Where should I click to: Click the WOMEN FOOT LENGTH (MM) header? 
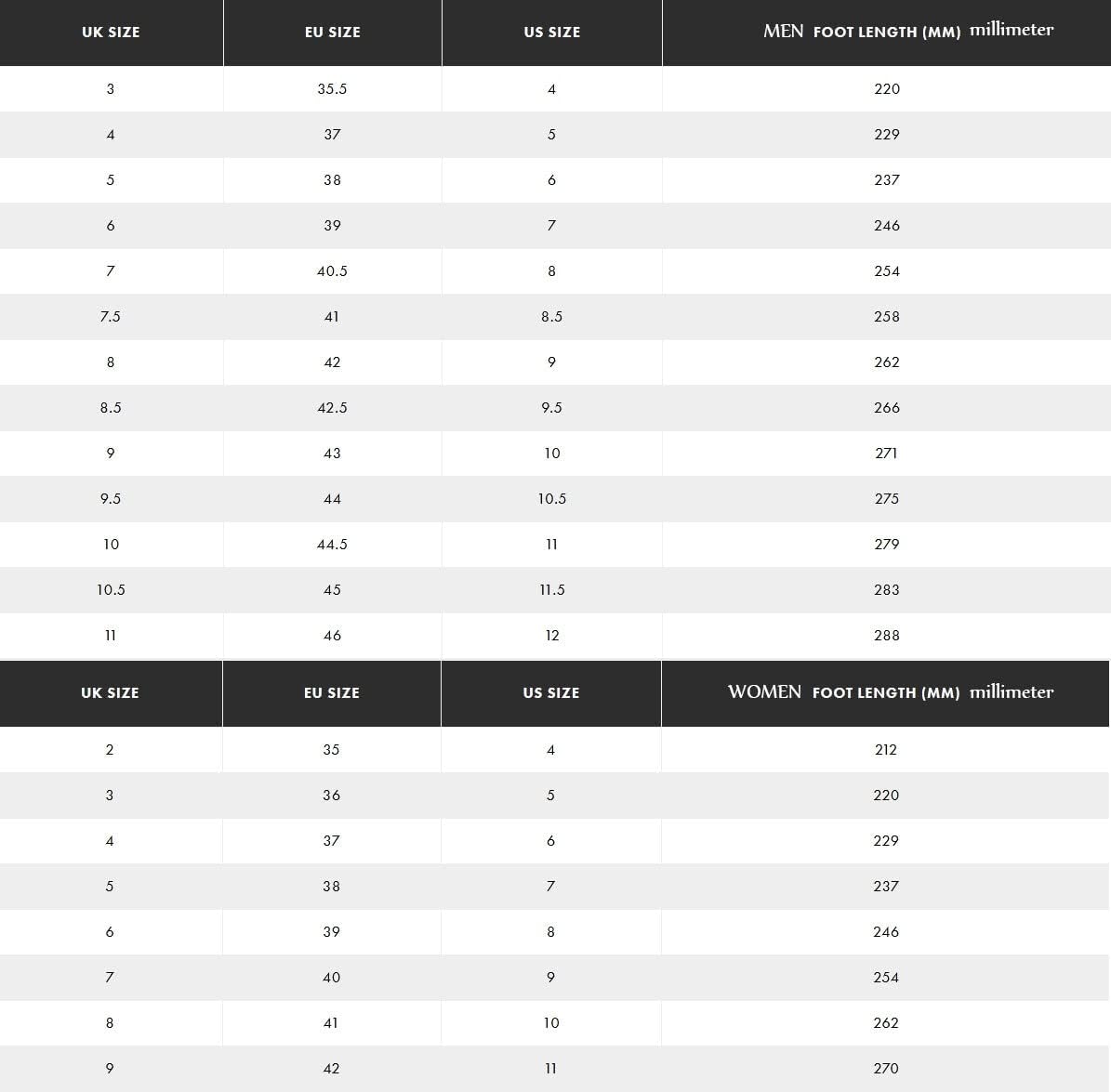tap(885, 693)
